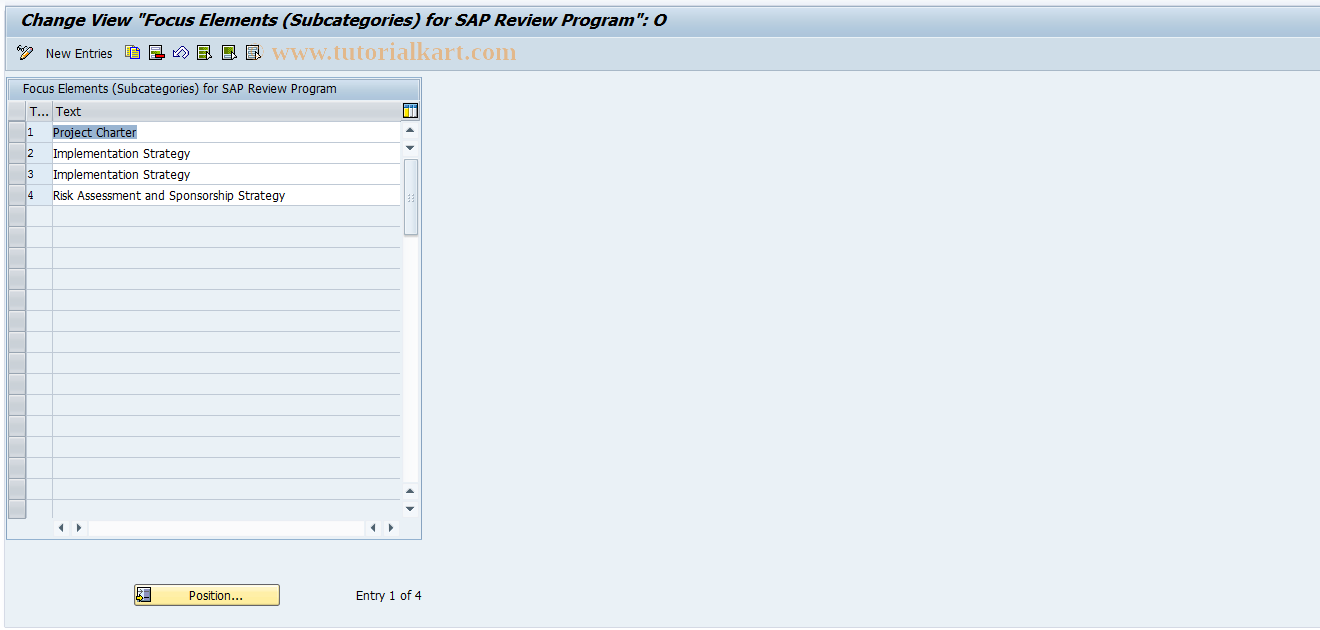The height and width of the screenshot is (630, 1320).
Task: Select the row selector for entry 2
Action: [17, 153]
